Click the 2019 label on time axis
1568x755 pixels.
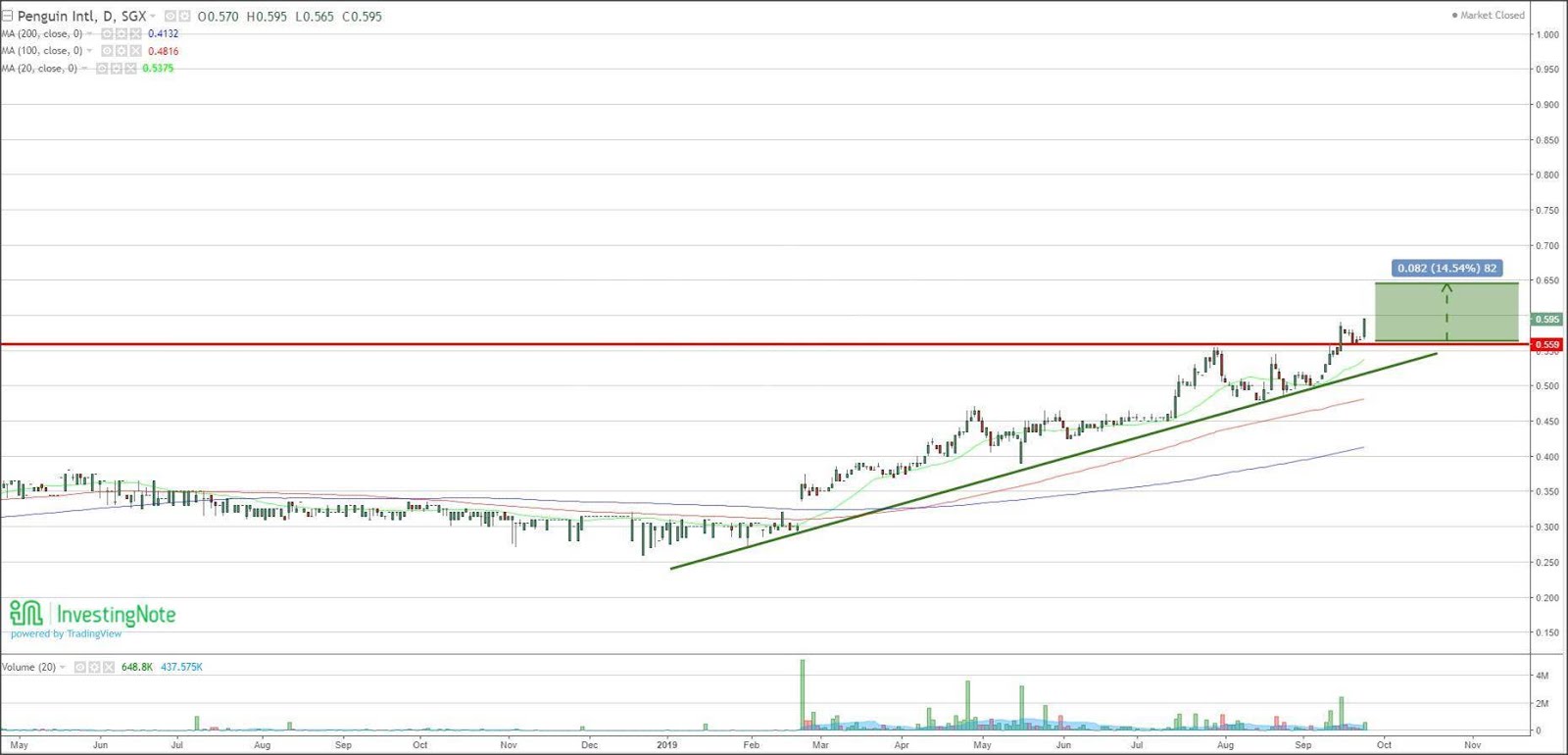tap(667, 745)
